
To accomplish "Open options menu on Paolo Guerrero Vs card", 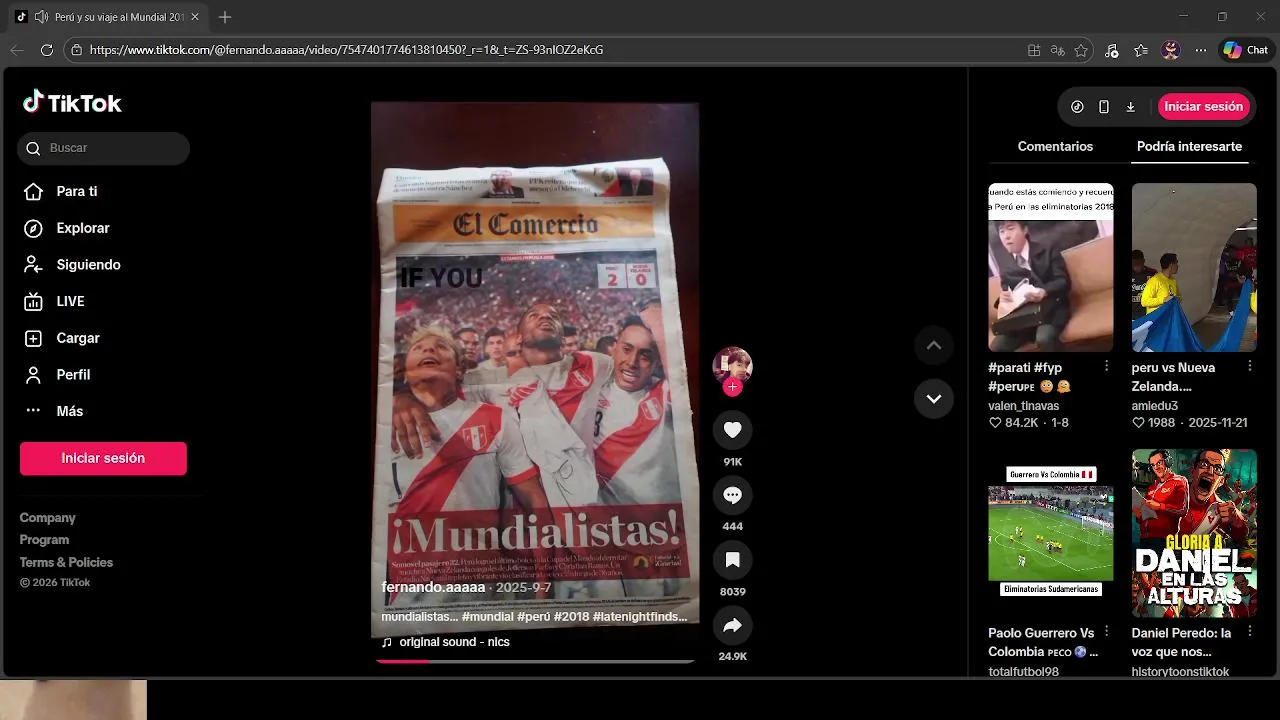I will [x=1106, y=633].
